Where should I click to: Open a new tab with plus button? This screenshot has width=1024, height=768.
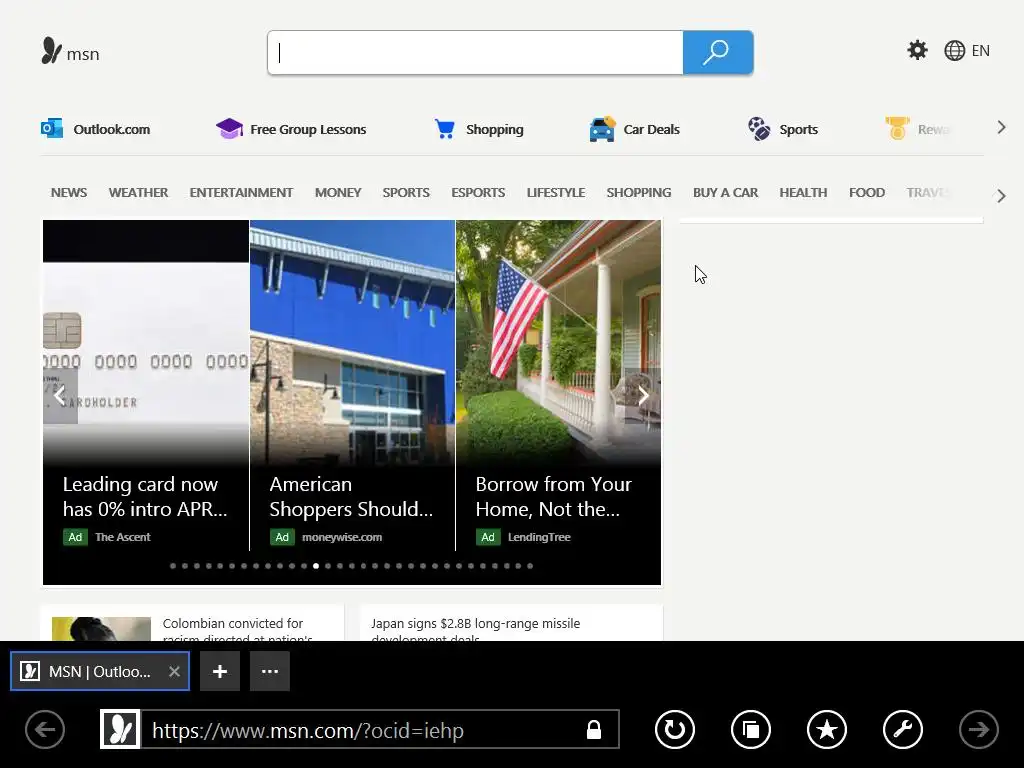(x=220, y=671)
